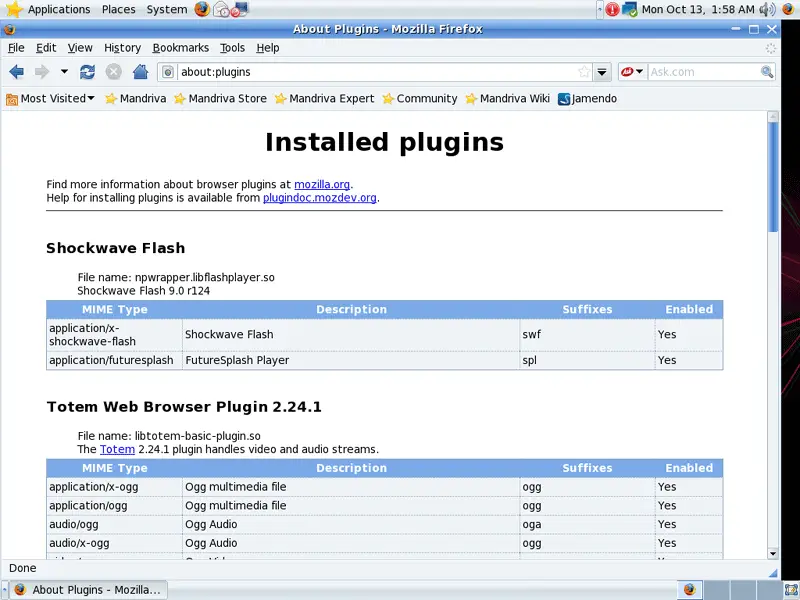Click the blue monitor launcher in top panel
This screenshot has height=600, width=800.
(x=239, y=9)
